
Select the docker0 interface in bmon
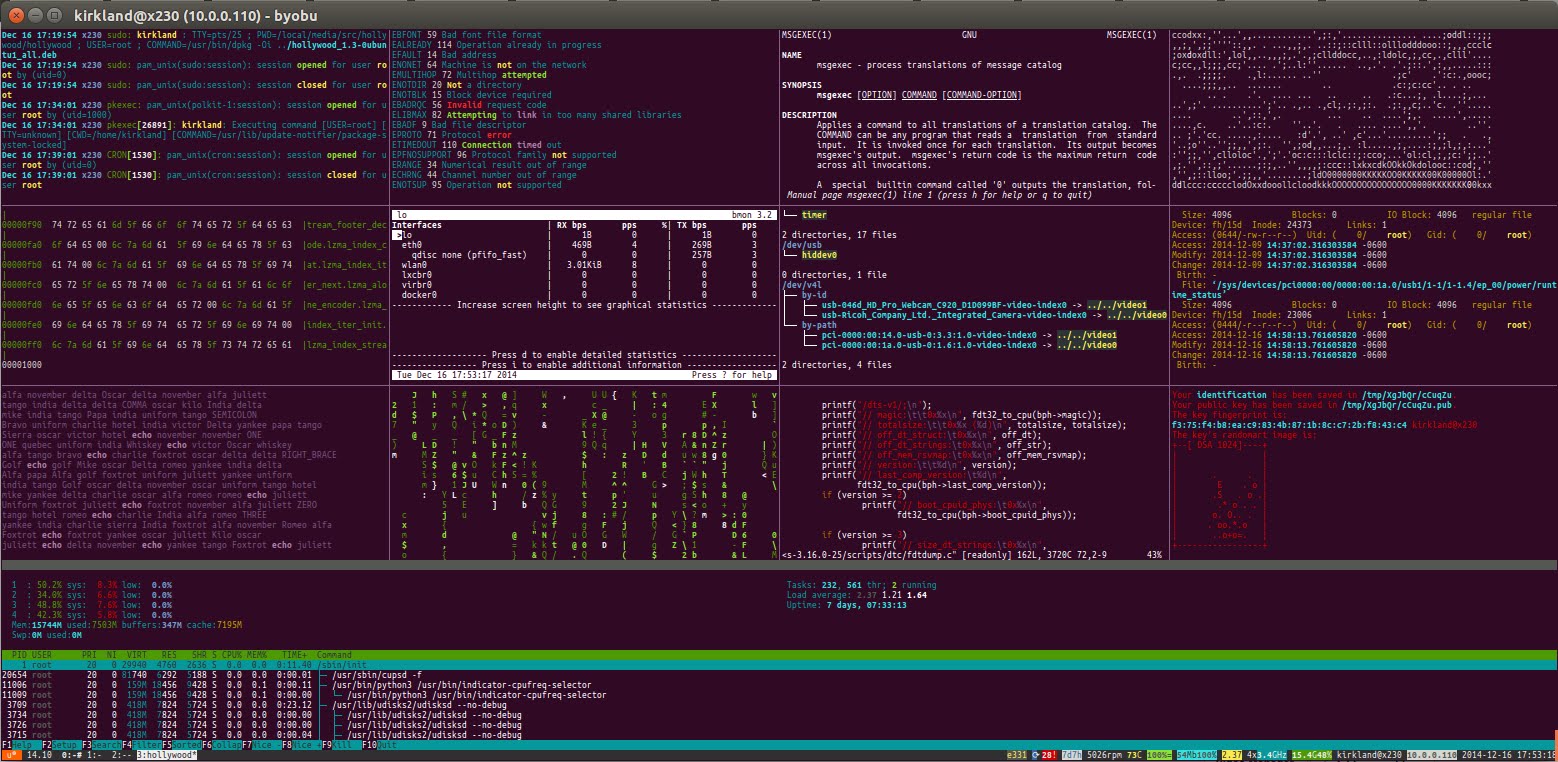420,295
